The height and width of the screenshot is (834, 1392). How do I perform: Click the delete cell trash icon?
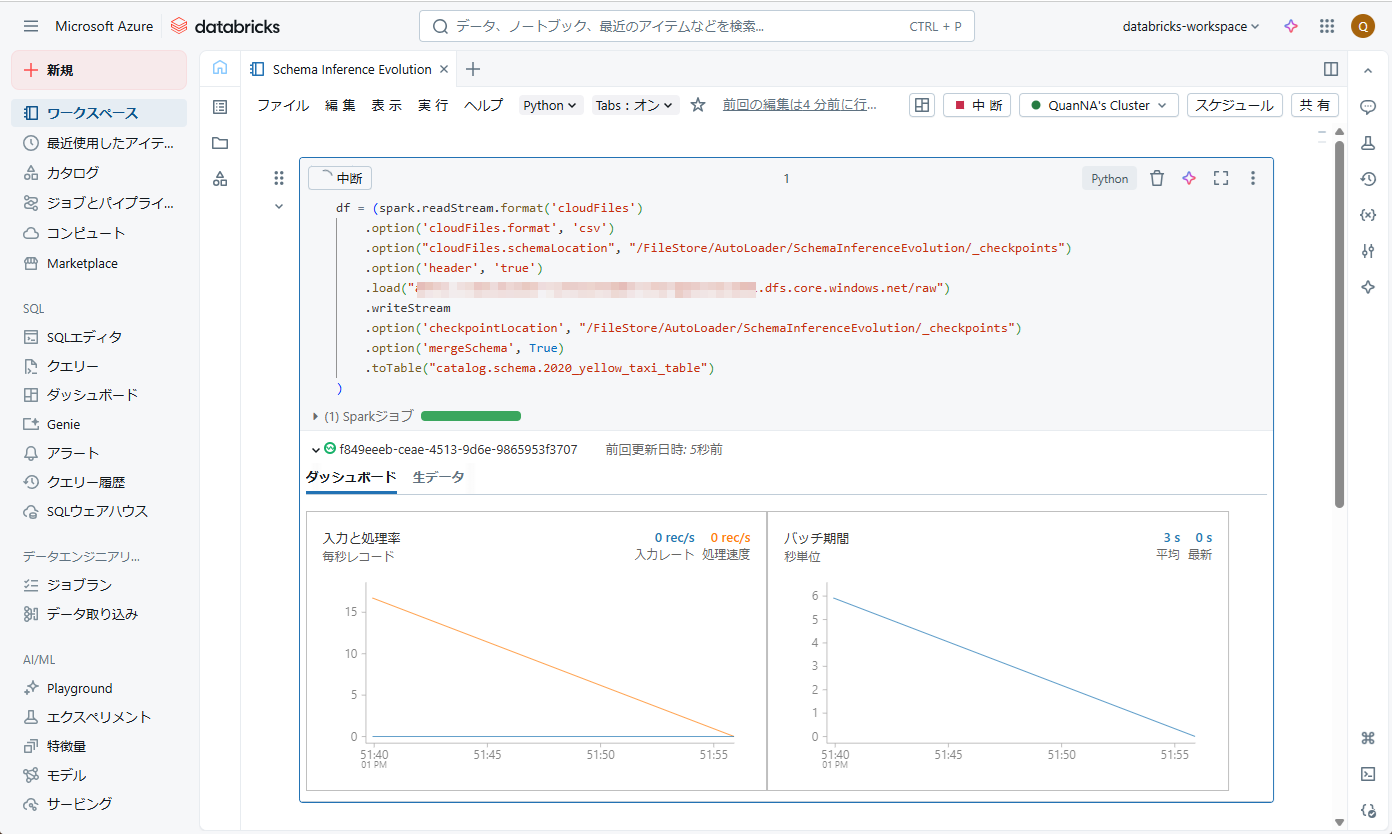coord(1157,178)
